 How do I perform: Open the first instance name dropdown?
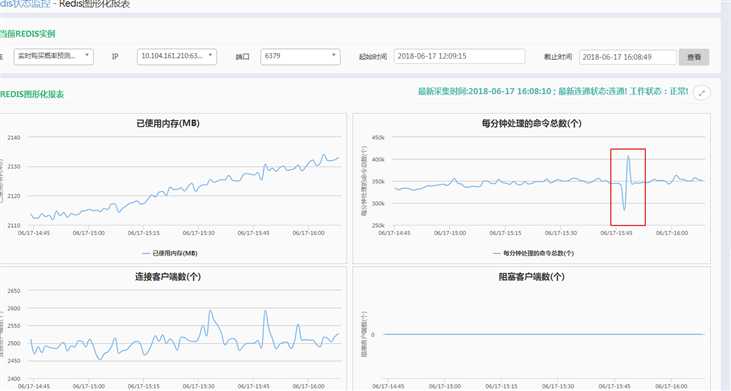[53, 56]
